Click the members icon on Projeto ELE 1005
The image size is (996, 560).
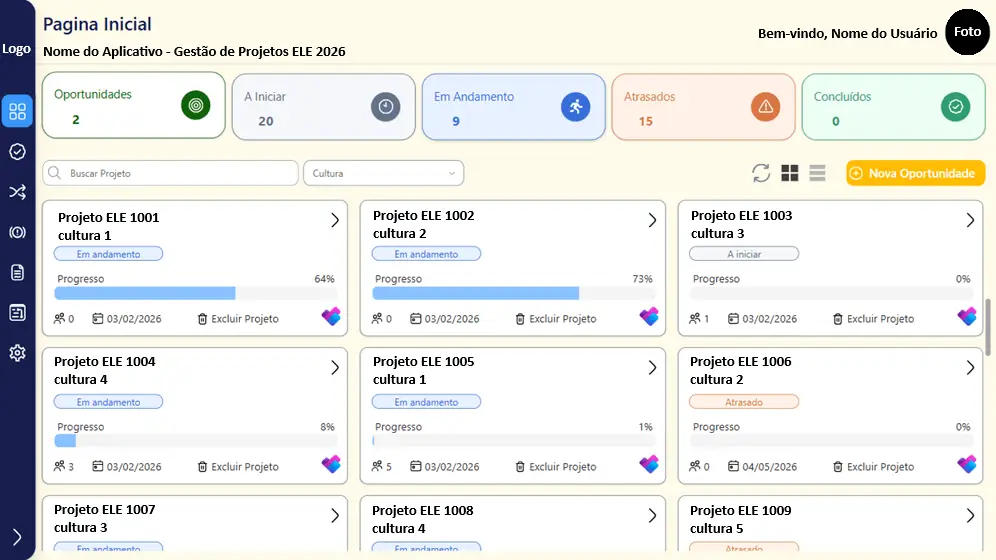coord(377,466)
